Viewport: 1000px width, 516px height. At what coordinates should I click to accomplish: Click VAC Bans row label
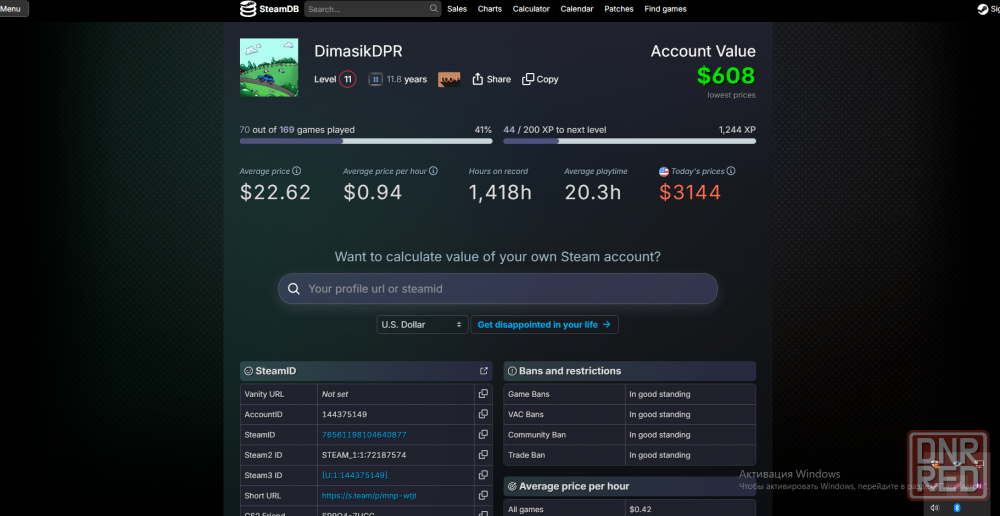tap(526, 415)
